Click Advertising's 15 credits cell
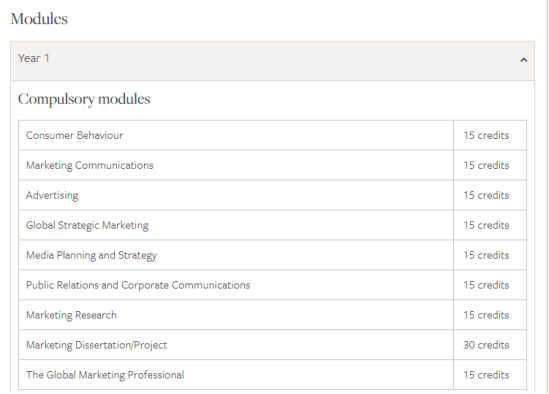Screen dimensions: 549x394 pos(490,195)
